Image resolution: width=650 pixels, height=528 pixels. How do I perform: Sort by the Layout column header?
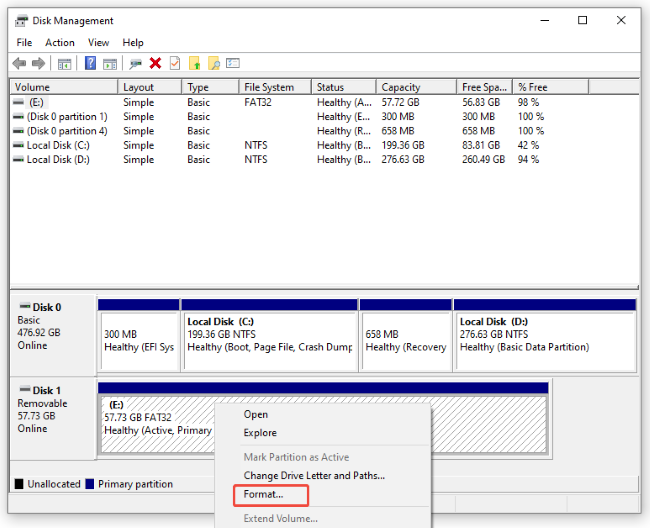150,87
